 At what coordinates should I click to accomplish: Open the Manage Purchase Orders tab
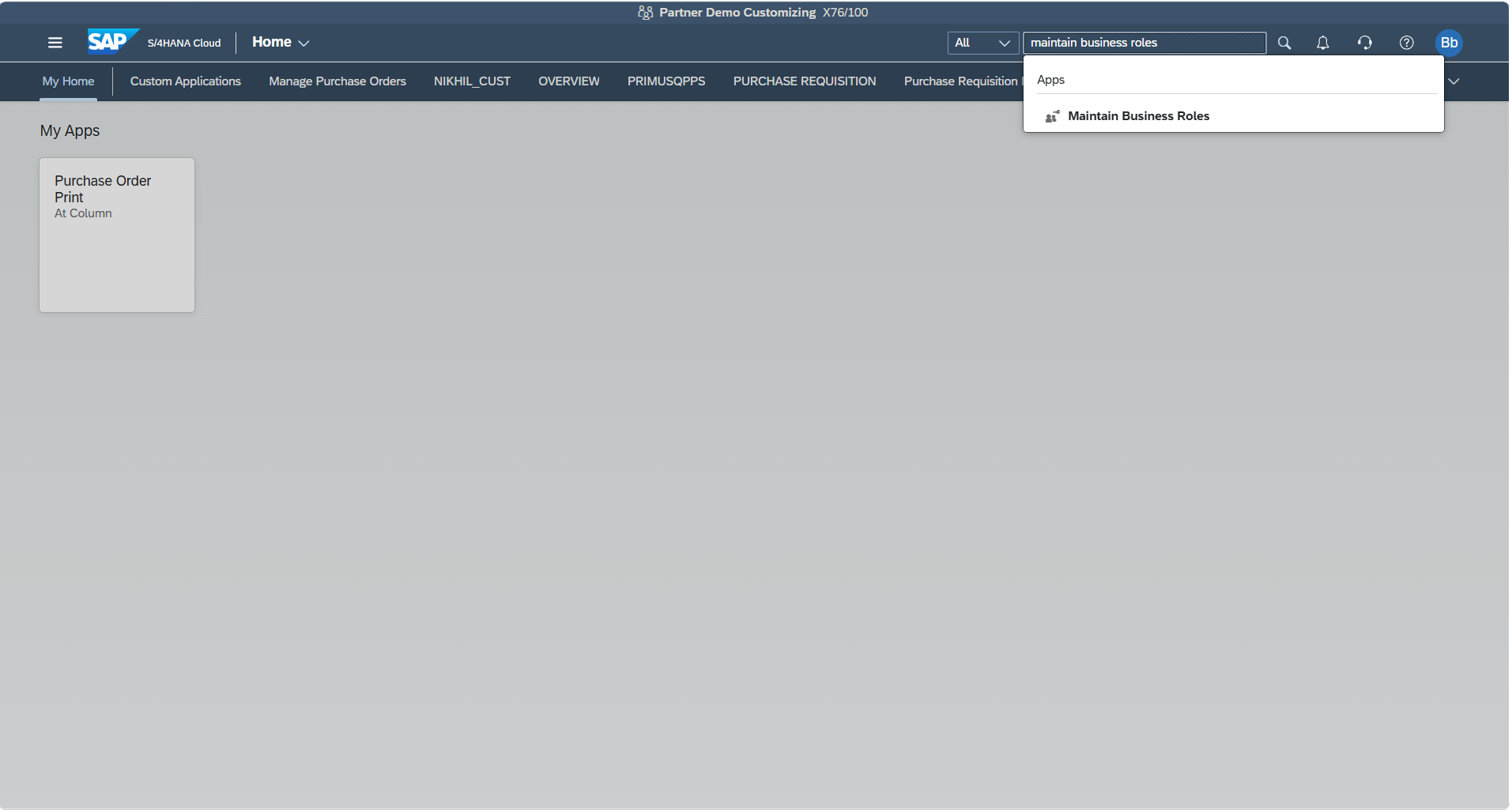tap(337, 81)
